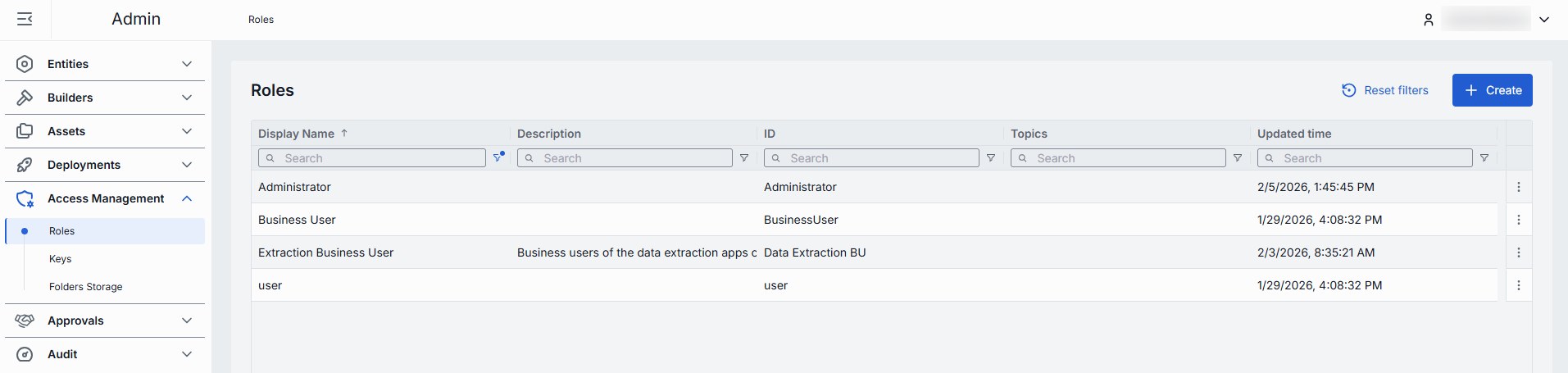This screenshot has width=1568, height=373.
Task: Collapse the sidebar with the hamburger icon
Action: [25, 19]
